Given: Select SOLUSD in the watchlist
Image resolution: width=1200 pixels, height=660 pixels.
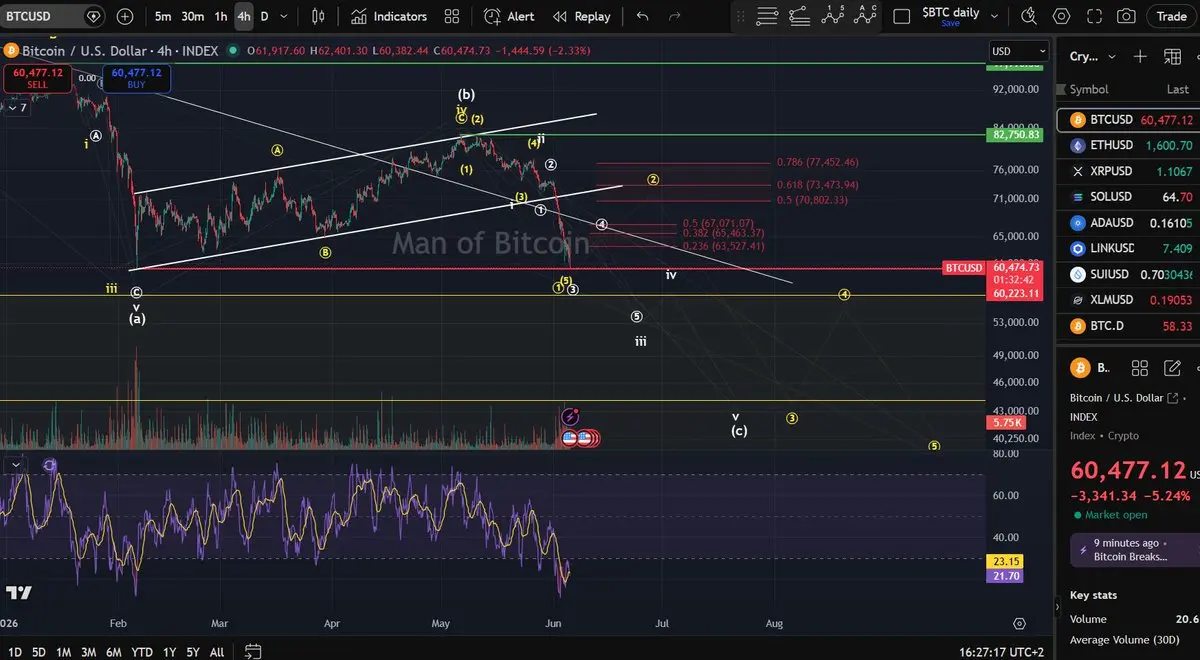Looking at the screenshot, I should (x=1130, y=197).
